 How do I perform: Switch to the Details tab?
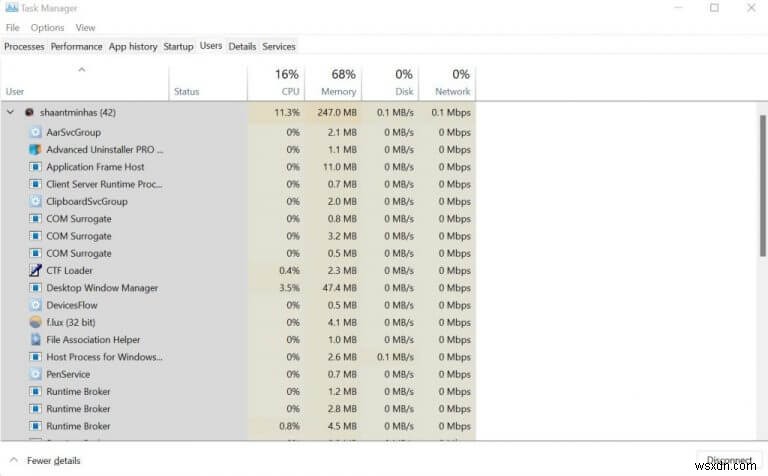tap(242, 47)
